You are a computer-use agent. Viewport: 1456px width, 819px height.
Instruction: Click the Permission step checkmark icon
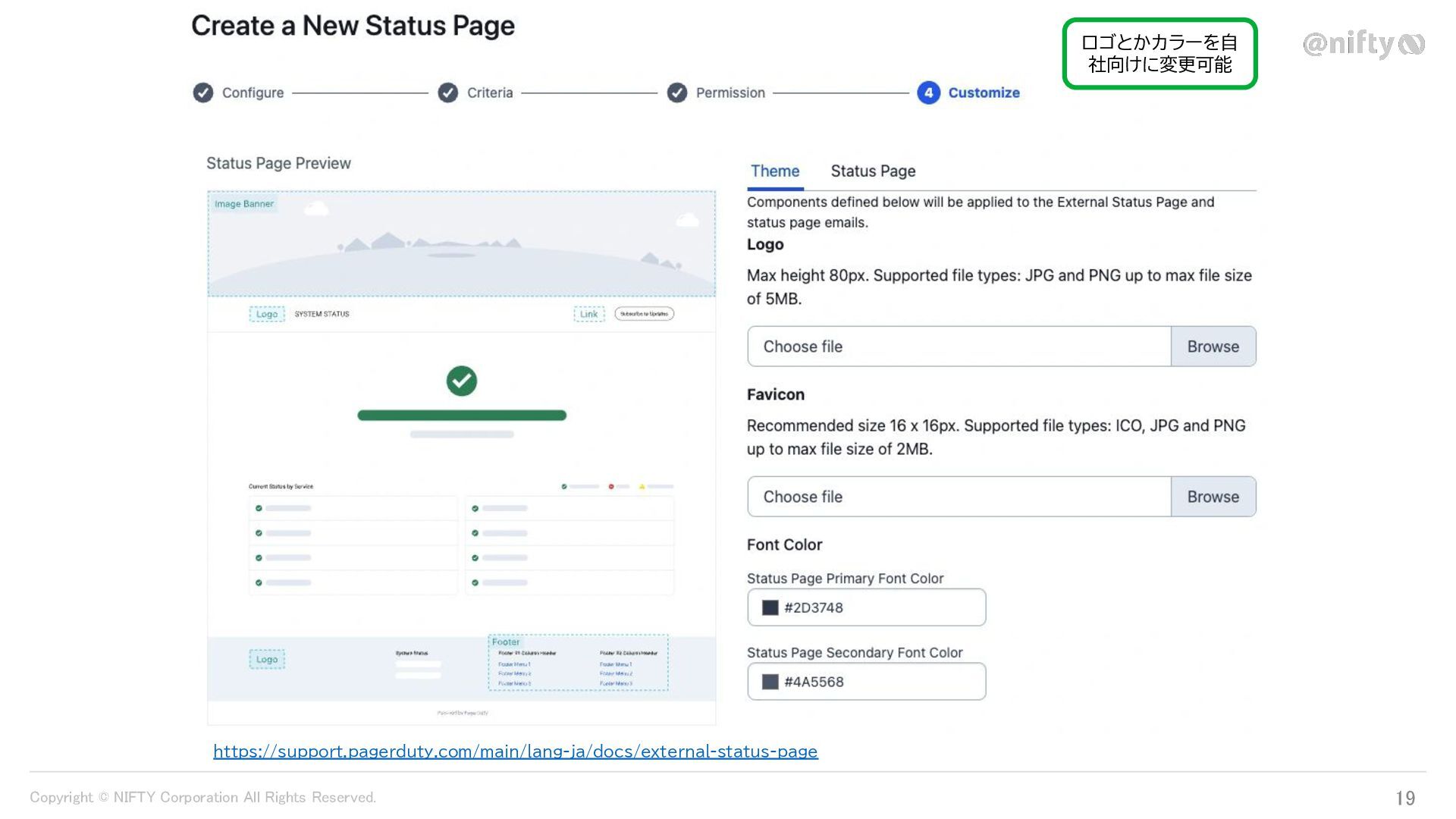pyautogui.click(x=677, y=93)
